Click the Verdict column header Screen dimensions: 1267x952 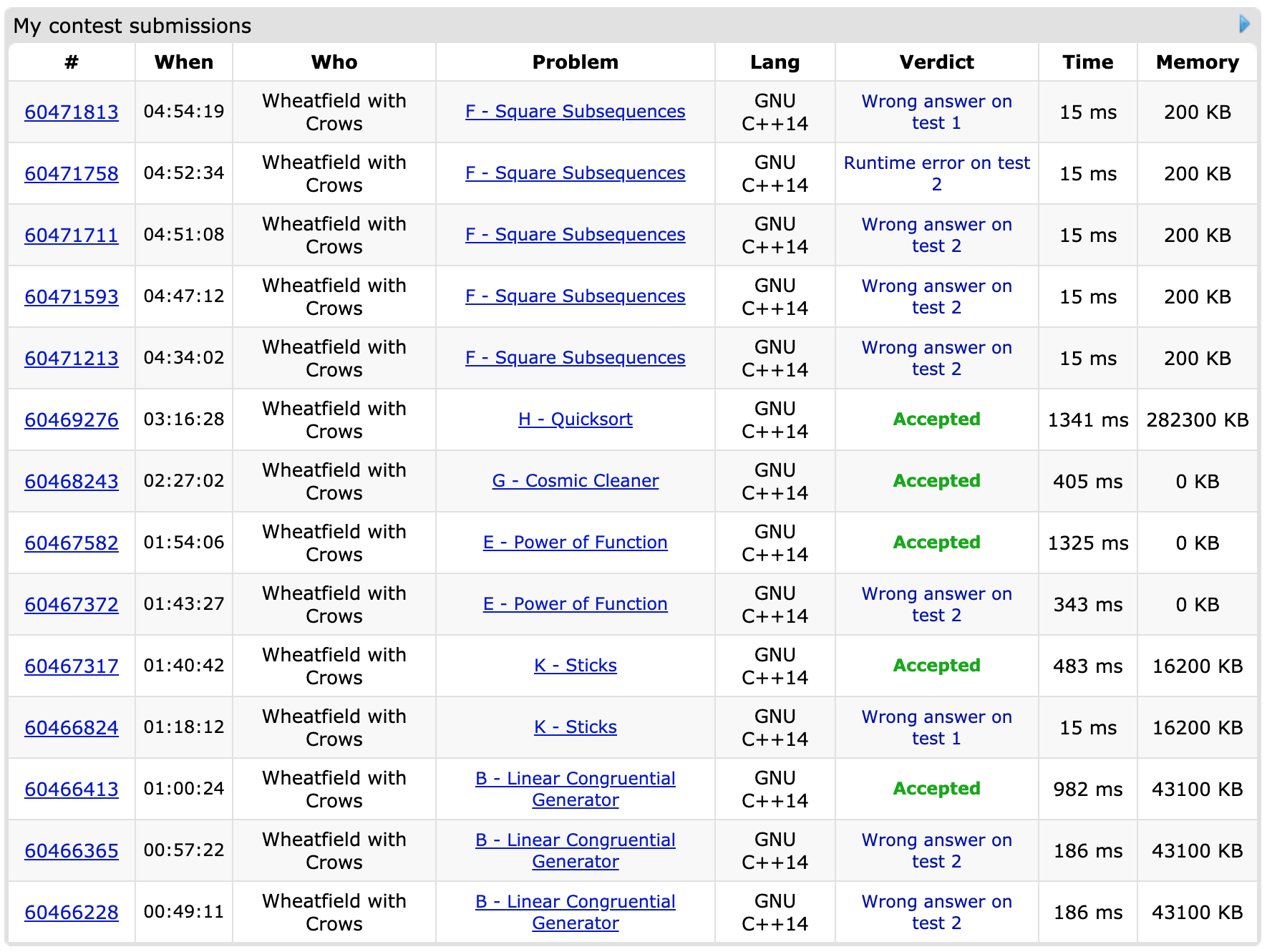[936, 62]
